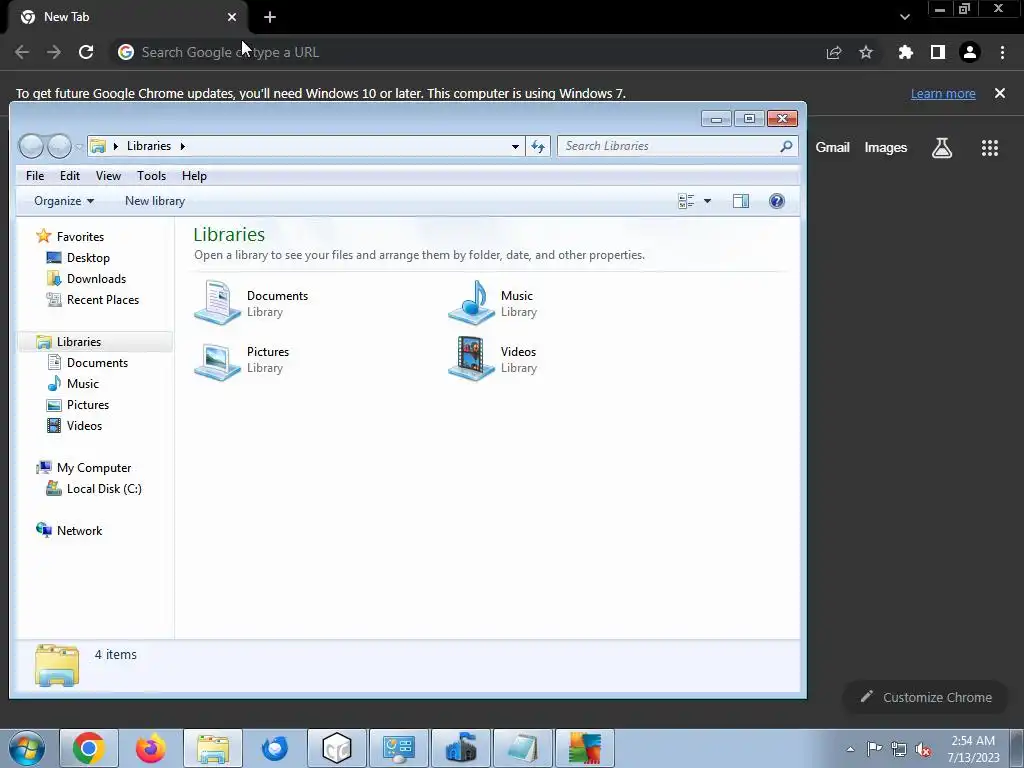1024x768 pixels.
Task: Click the muted volume tray icon
Action: coord(923,749)
